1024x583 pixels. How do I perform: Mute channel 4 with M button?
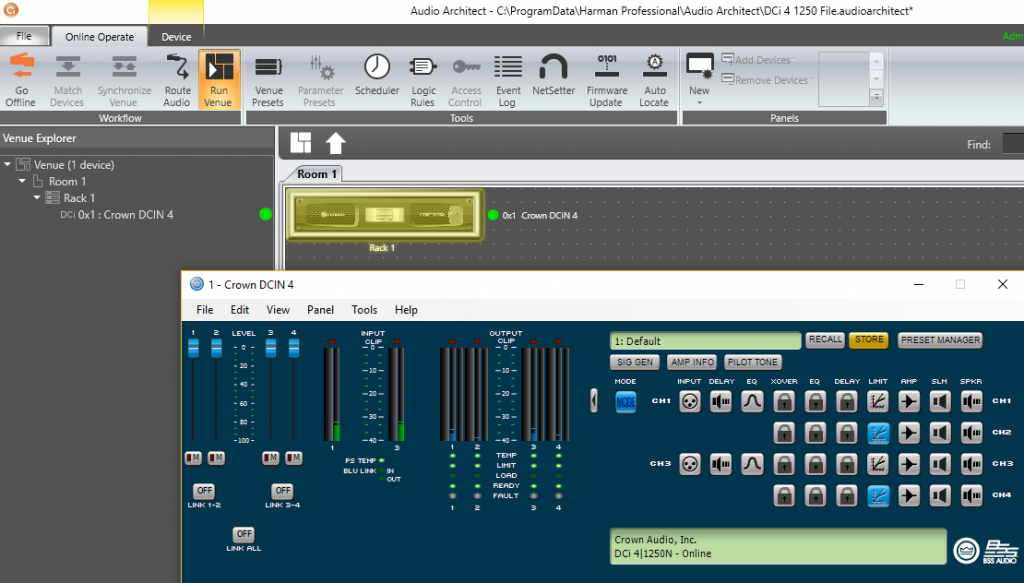click(x=294, y=458)
